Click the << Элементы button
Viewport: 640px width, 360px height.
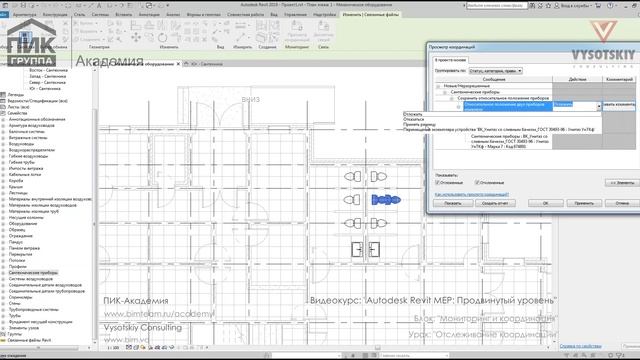[622, 182]
